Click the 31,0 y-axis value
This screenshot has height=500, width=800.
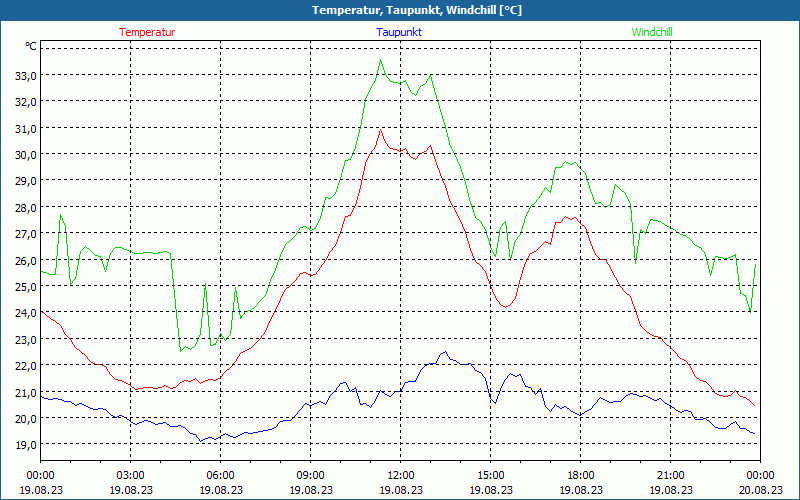26,129
